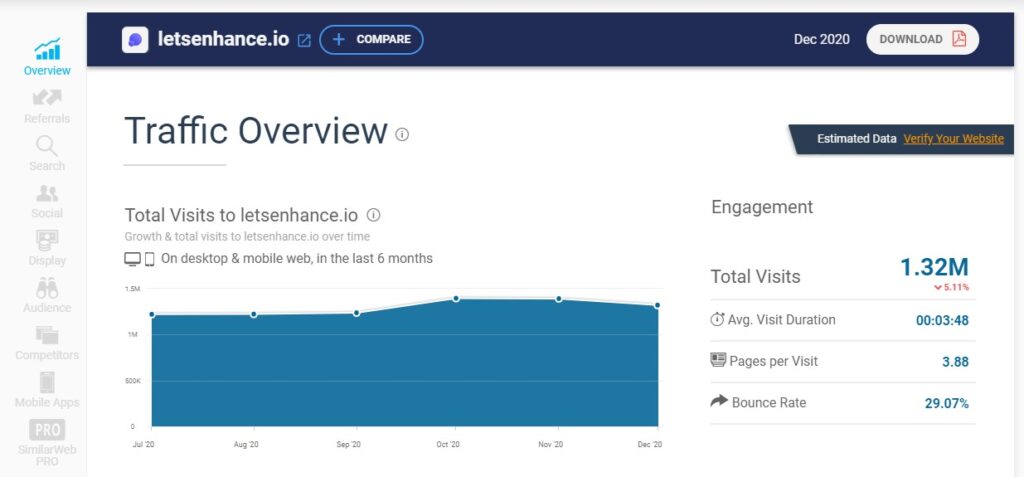
Task: Open SimilarWeb PRO from sidebar
Action: coord(47,438)
